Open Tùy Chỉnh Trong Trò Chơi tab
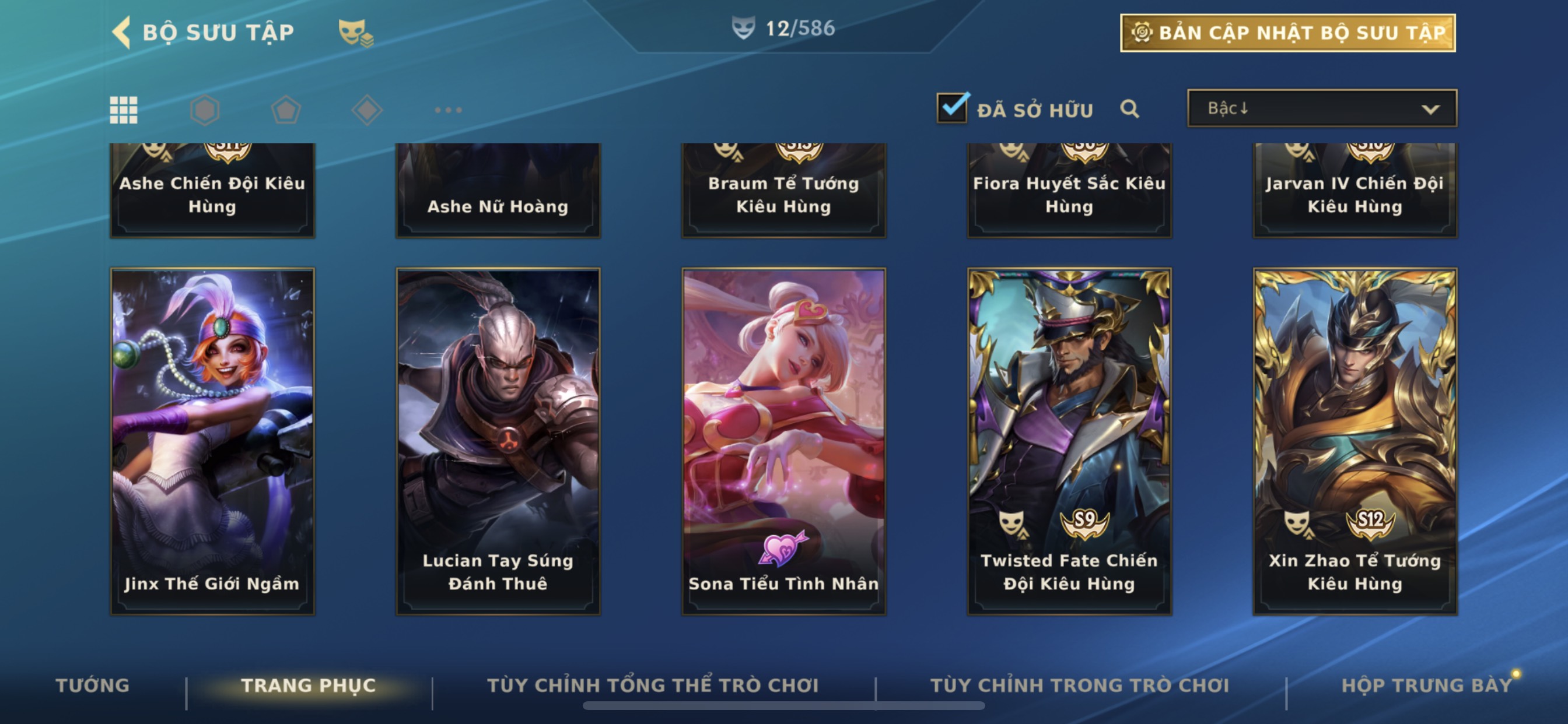The width and height of the screenshot is (1568, 724). click(1080, 685)
